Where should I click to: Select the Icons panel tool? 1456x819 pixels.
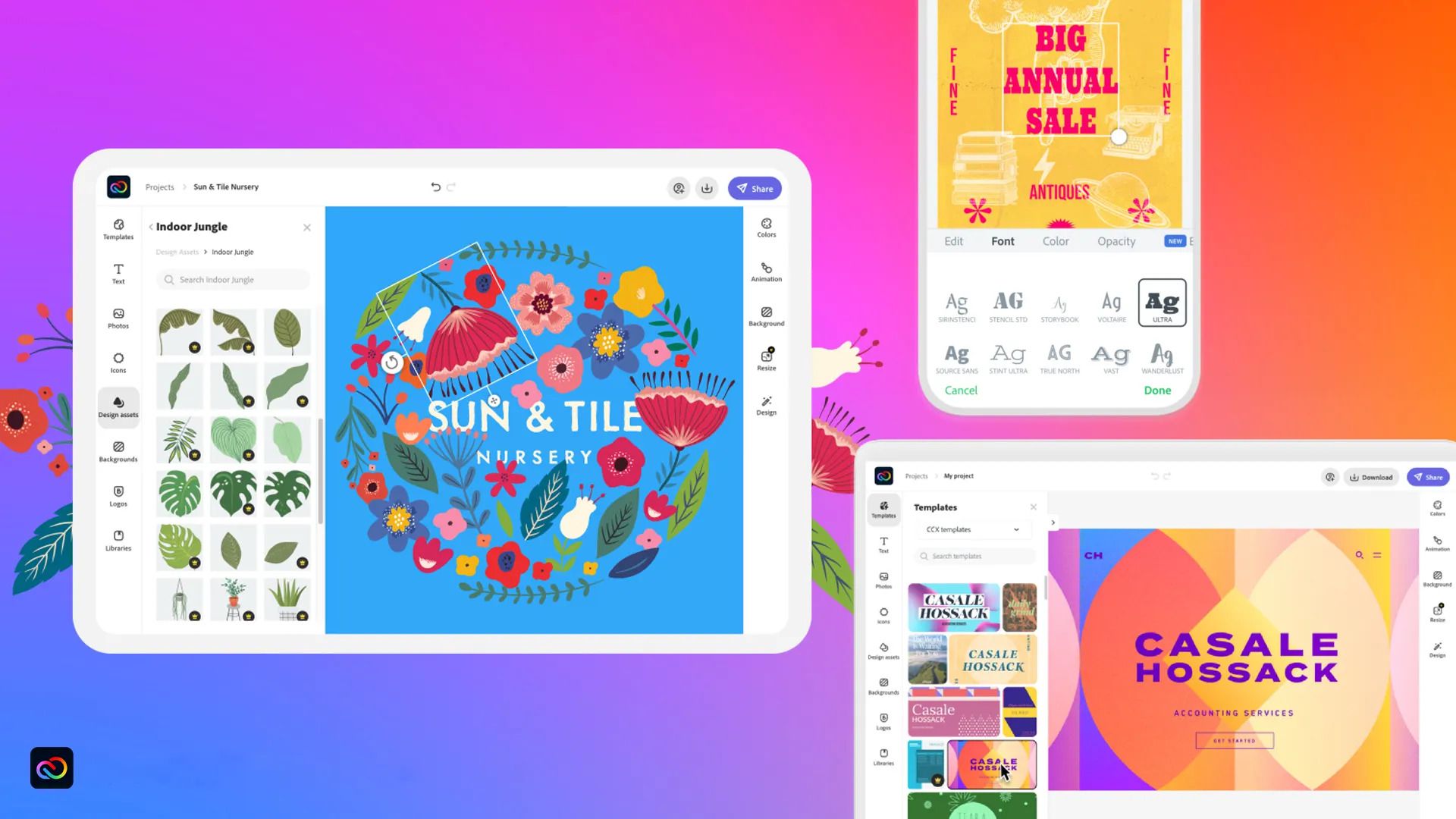pyautogui.click(x=117, y=362)
